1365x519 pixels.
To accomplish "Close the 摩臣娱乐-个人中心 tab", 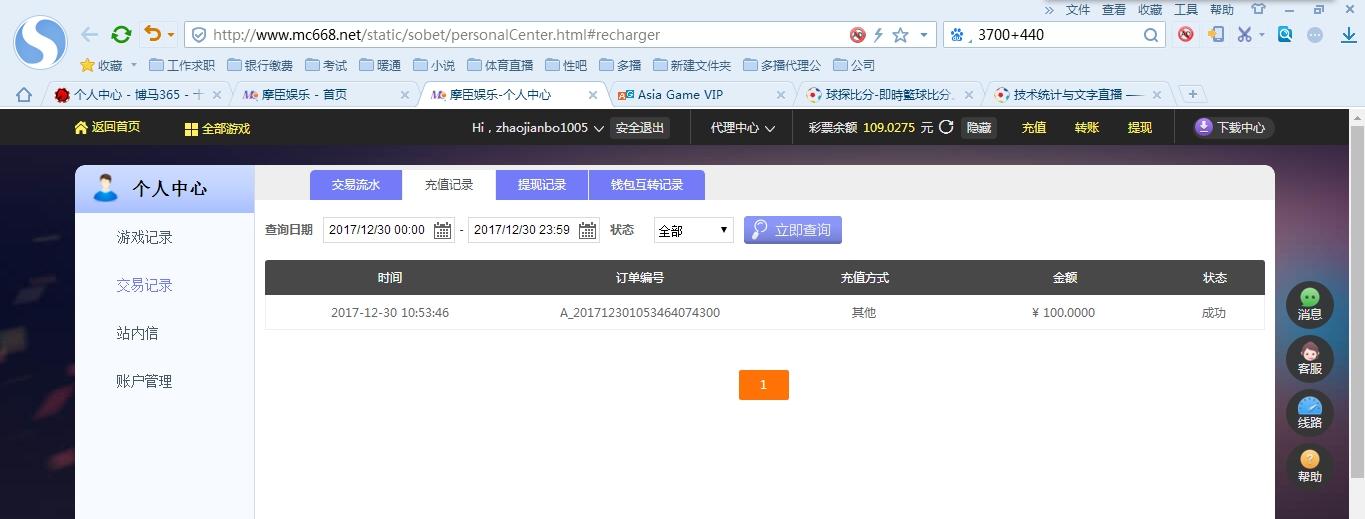I will click(x=592, y=95).
